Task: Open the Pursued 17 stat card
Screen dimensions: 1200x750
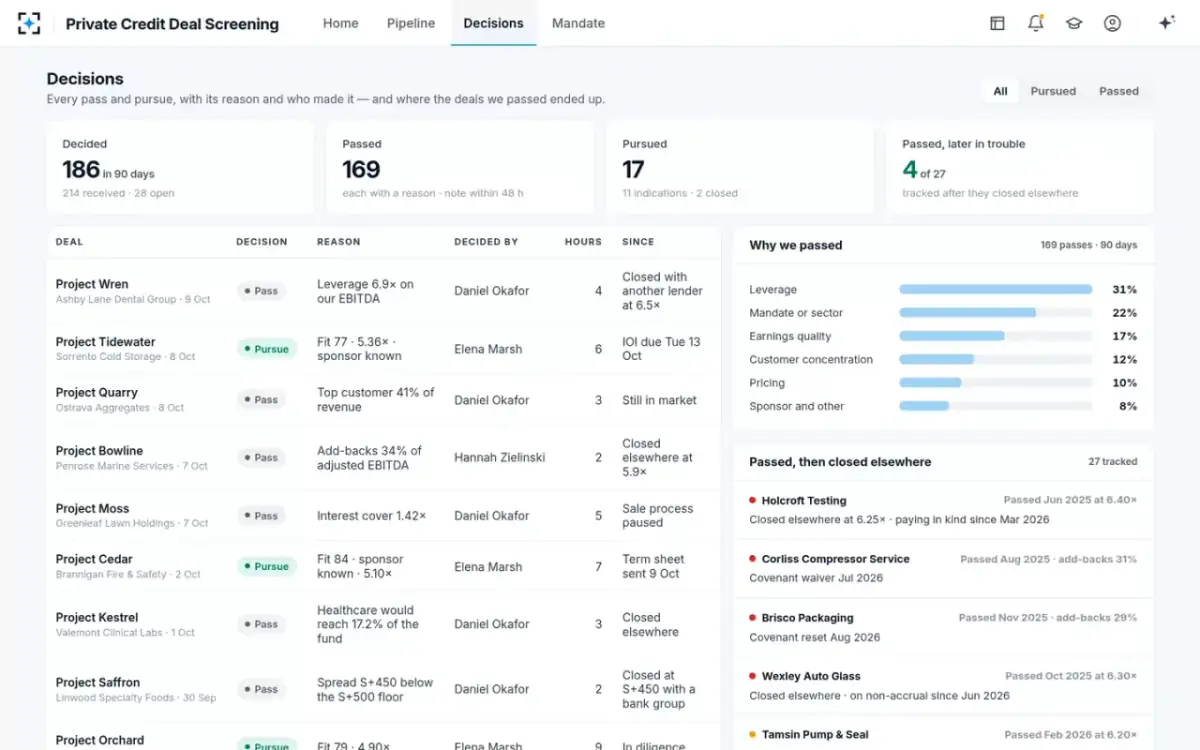Action: pyautogui.click(x=740, y=168)
